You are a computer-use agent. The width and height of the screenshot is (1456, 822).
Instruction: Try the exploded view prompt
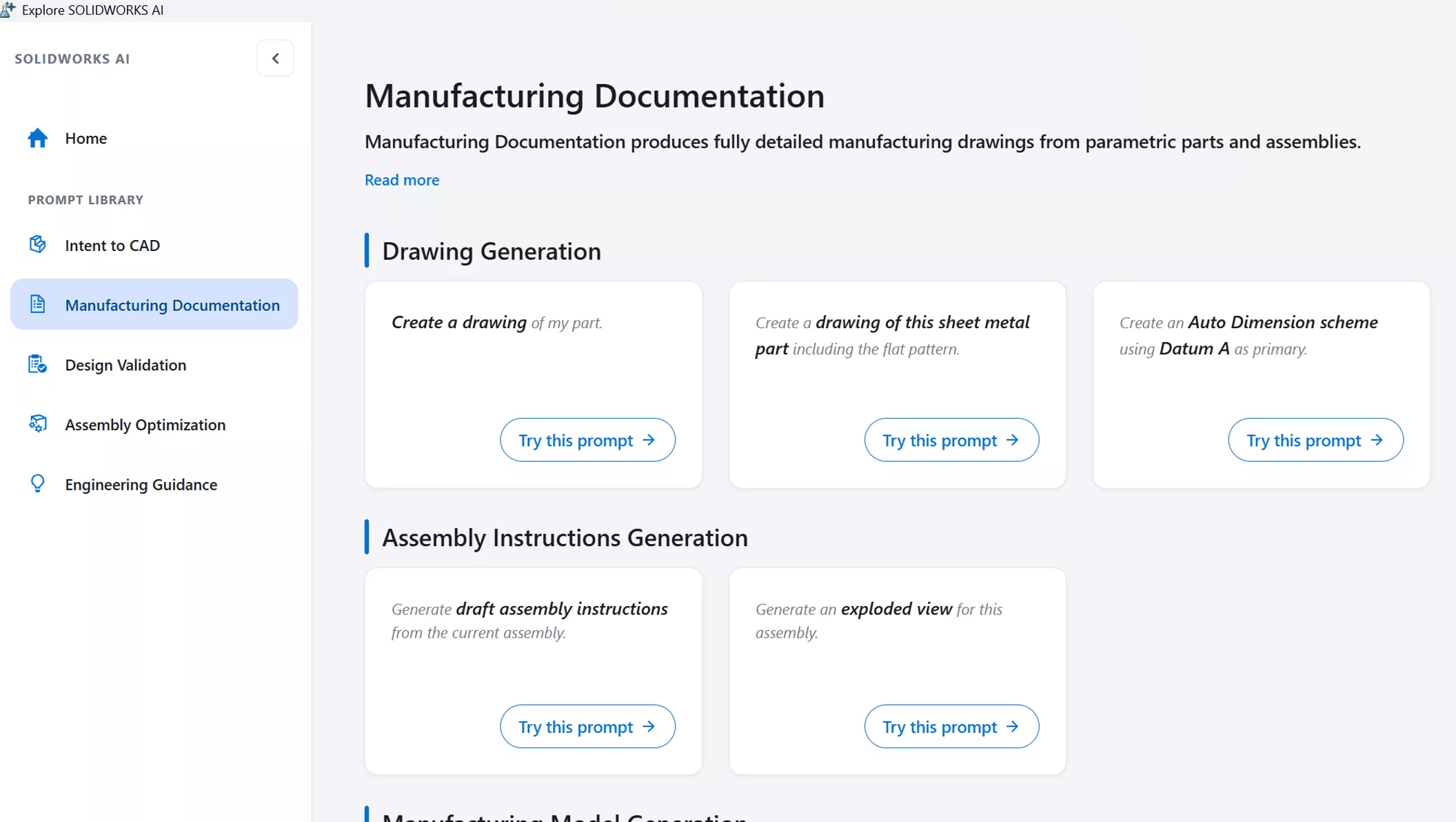[x=951, y=726]
